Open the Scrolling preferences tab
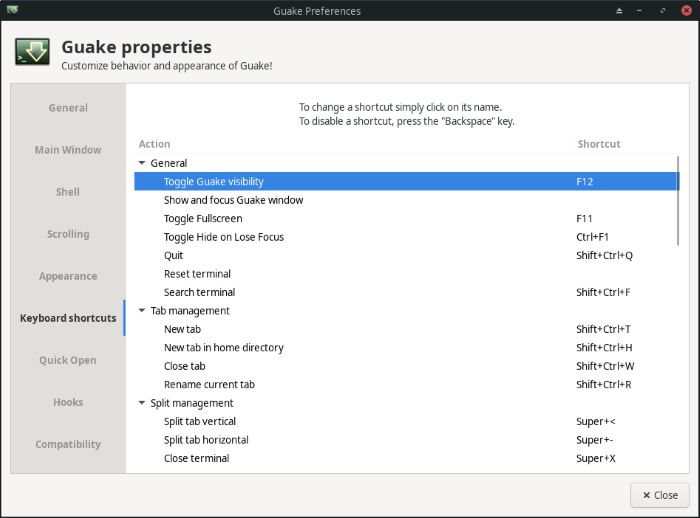Screen dimensions: 700x518 [68, 234]
